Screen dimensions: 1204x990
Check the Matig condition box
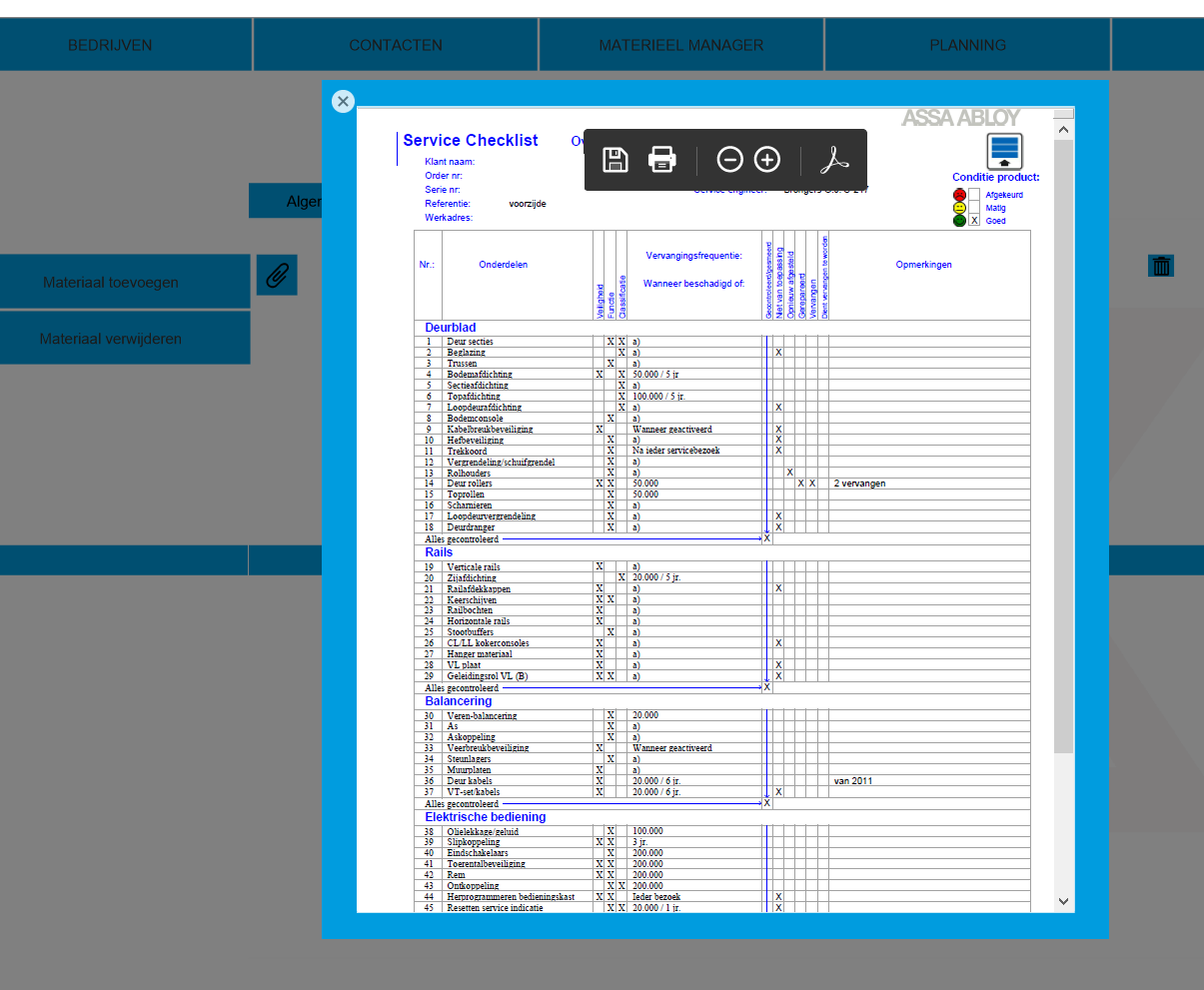[974, 208]
